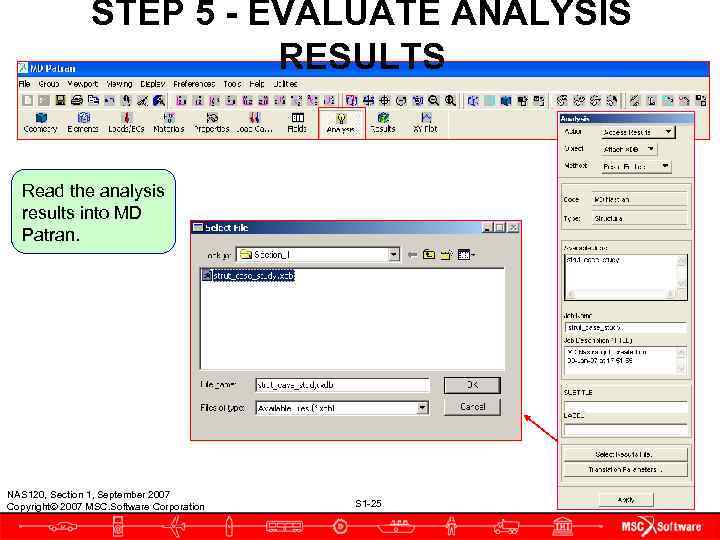Open the Group menu
The image size is (720, 540).
(x=49, y=84)
